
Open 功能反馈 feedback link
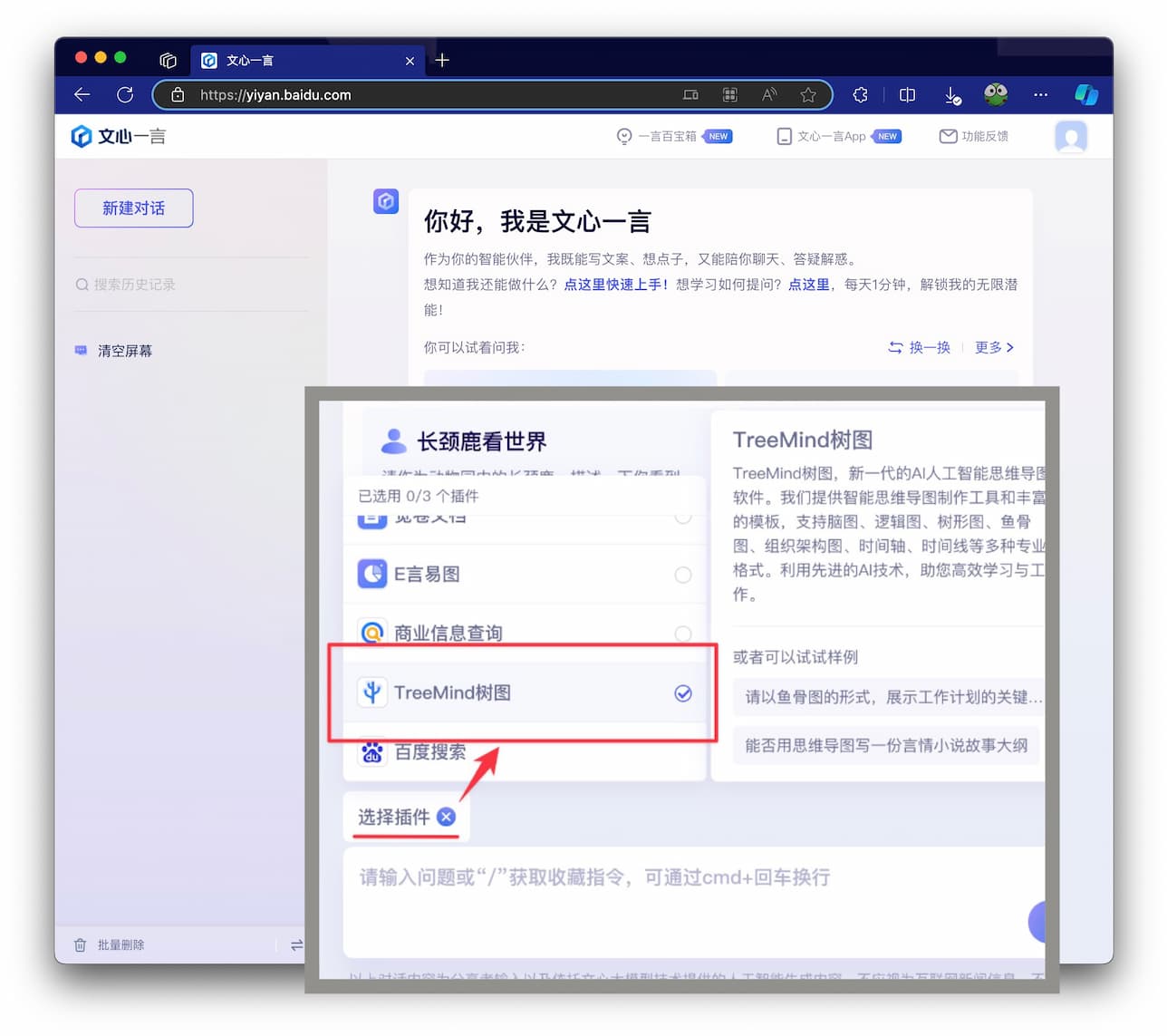coord(974,136)
